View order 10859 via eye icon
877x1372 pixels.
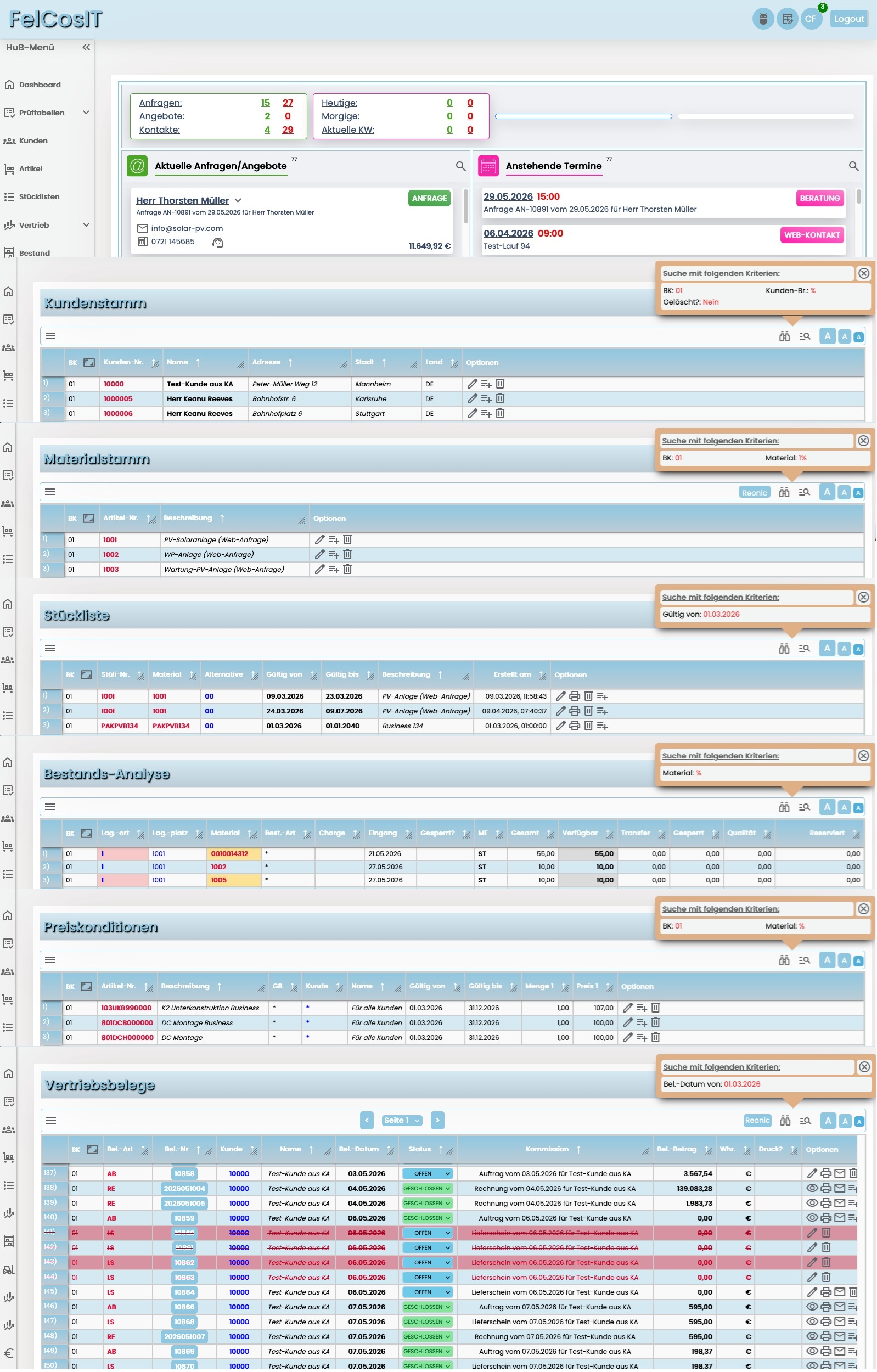(812, 1218)
